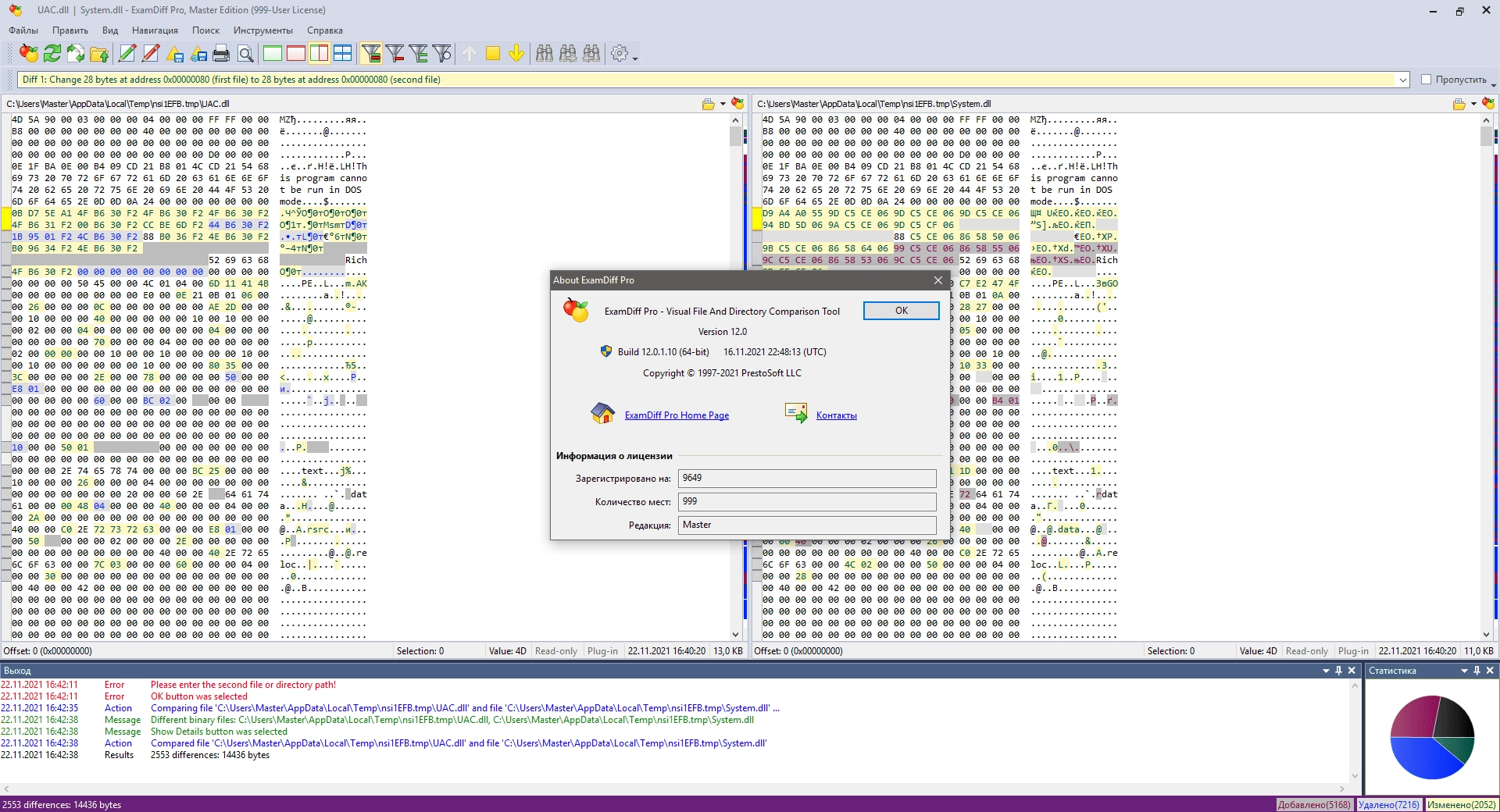The image size is (1500, 812).
Task: Open left pane file history dropdown
Action: coord(723,104)
